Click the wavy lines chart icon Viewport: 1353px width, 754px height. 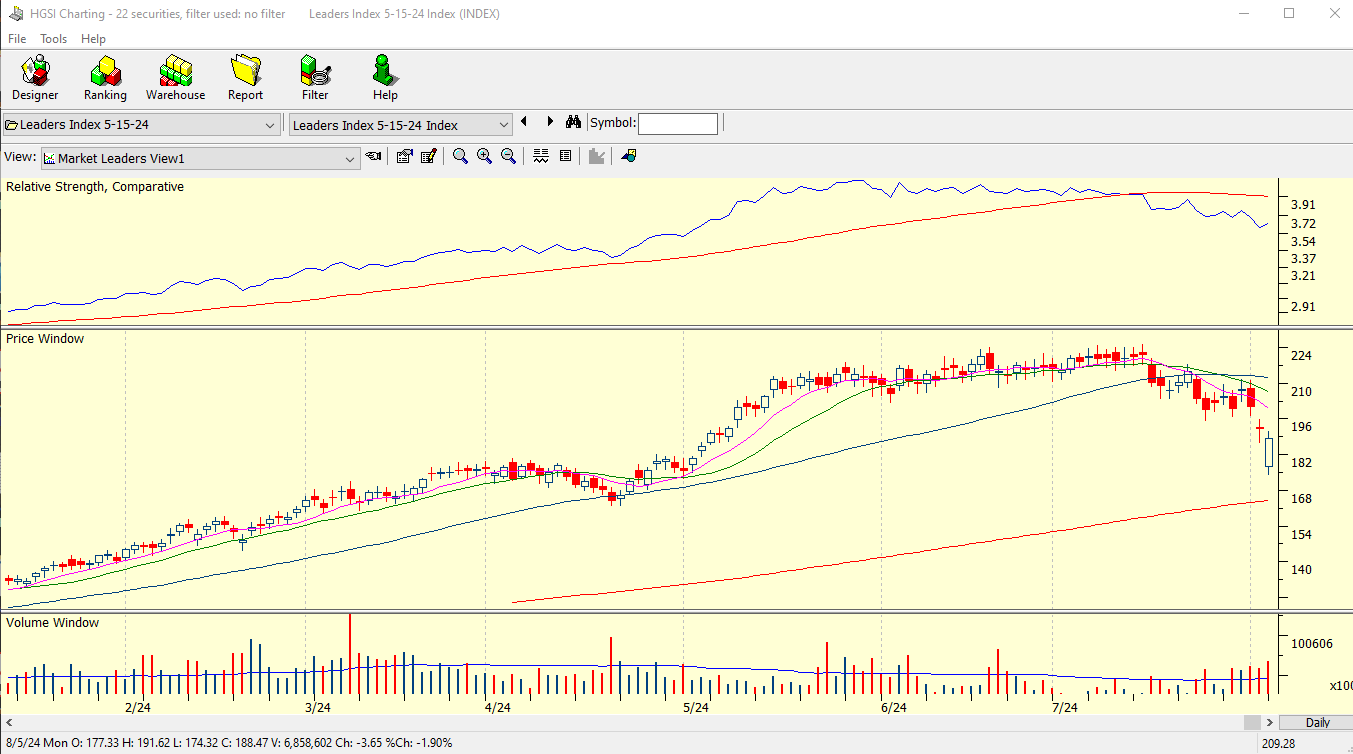(x=541, y=156)
